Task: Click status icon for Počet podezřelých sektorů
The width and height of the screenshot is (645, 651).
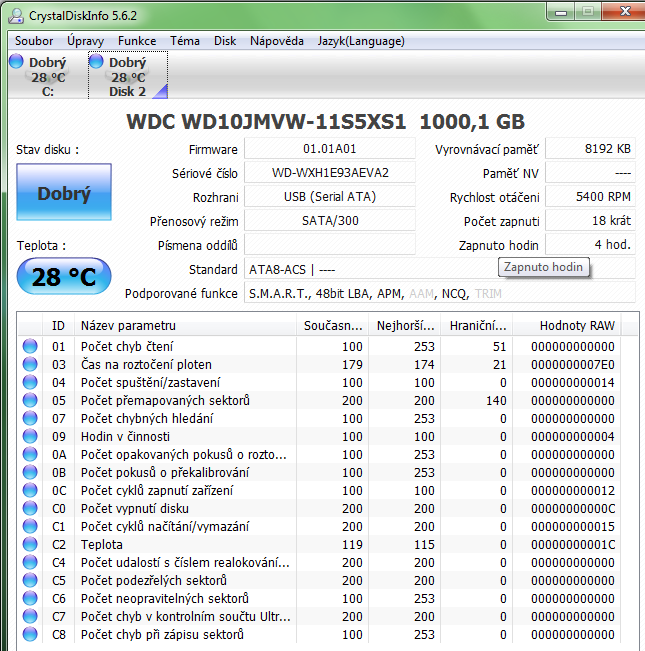Action: click(x=30, y=580)
